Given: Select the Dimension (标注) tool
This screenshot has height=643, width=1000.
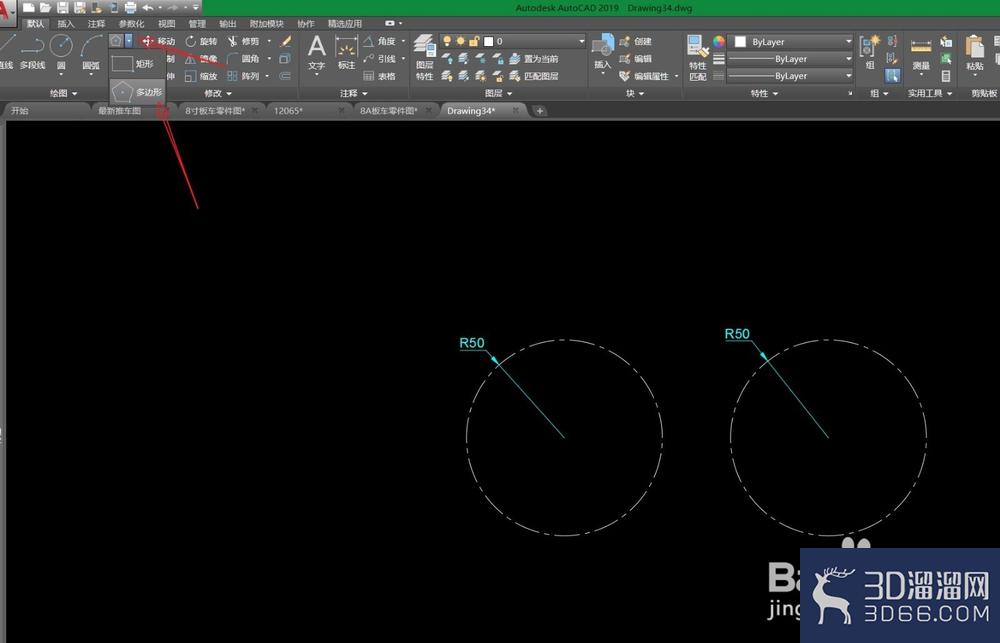Looking at the screenshot, I should pyautogui.click(x=346, y=52).
